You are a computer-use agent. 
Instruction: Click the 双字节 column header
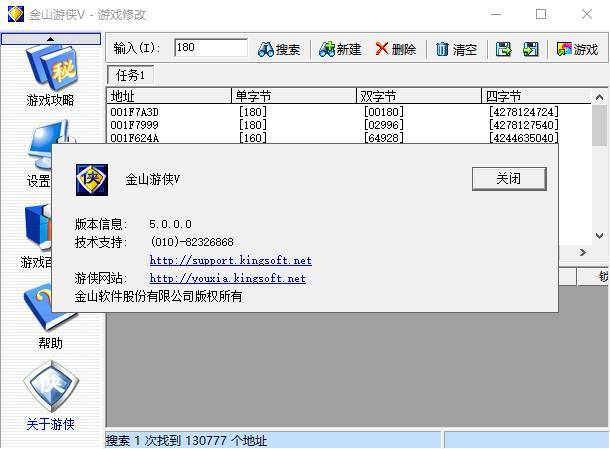point(419,96)
